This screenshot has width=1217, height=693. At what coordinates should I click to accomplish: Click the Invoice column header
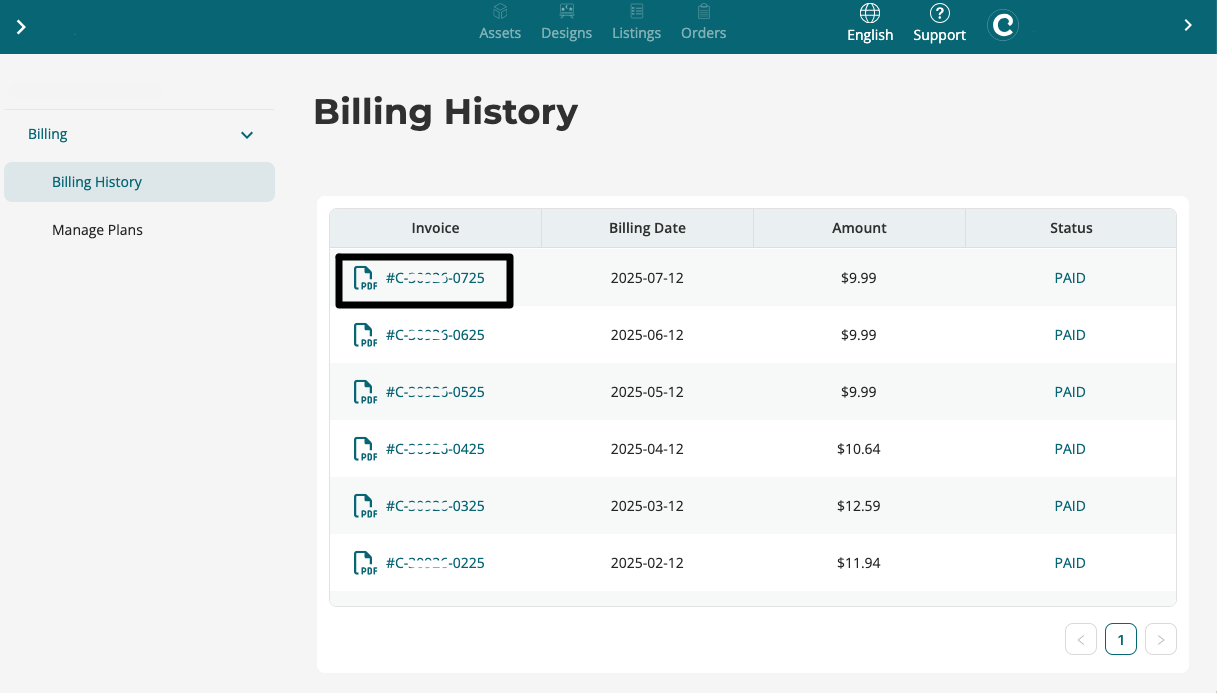tap(435, 228)
